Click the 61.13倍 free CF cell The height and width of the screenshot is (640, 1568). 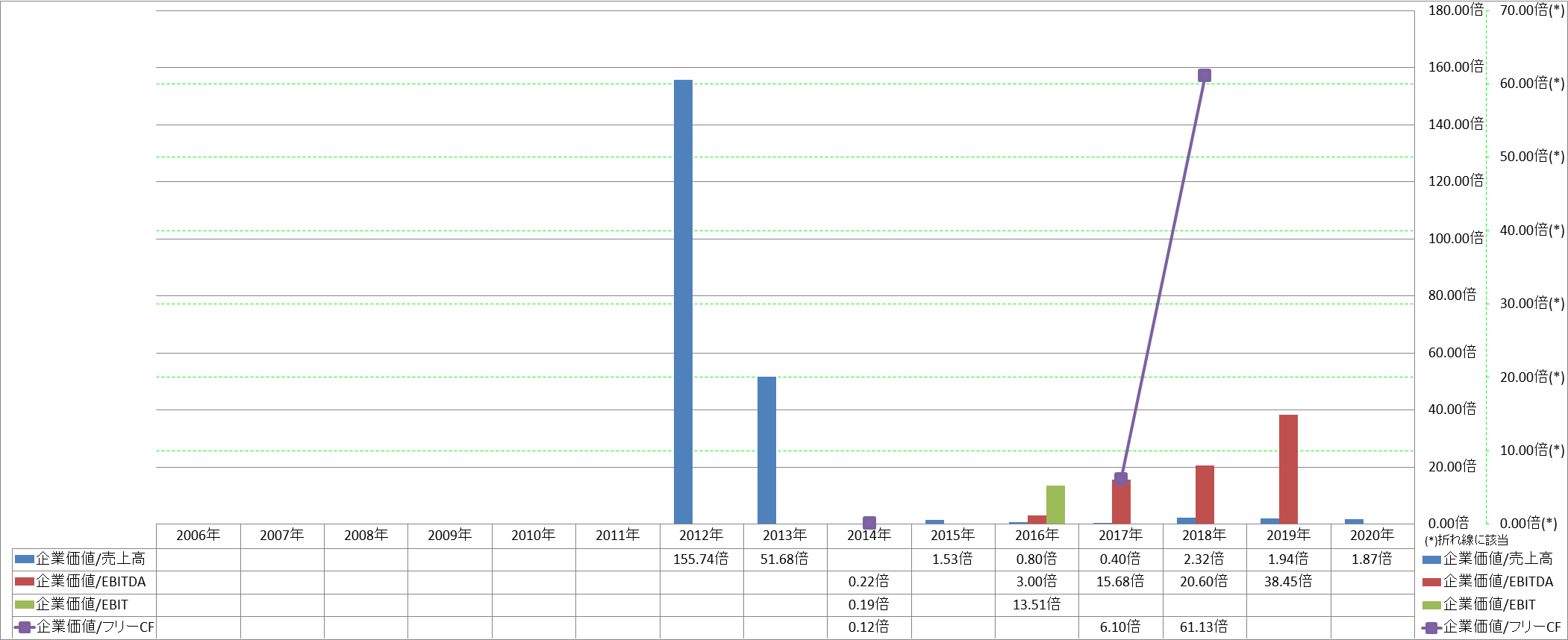point(1204,627)
